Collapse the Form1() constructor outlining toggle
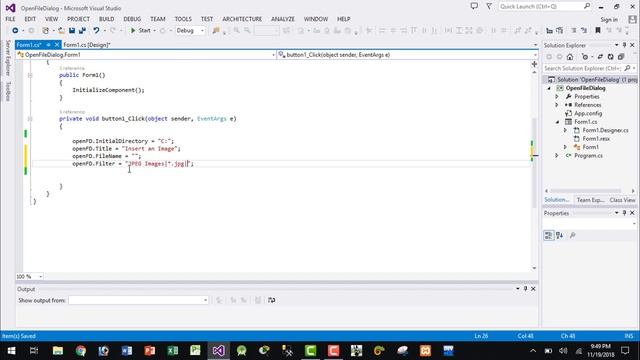Screen dimensions: 640x360 tap(30, 75)
